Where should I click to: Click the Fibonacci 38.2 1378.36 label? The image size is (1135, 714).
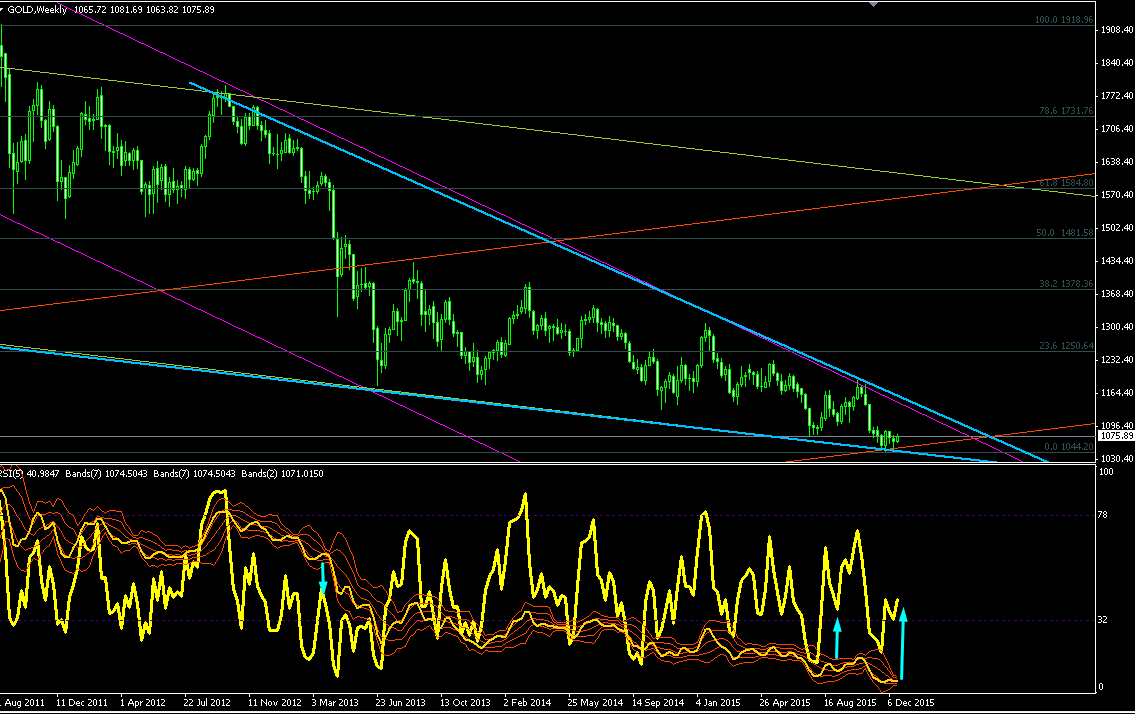(1066, 284)
